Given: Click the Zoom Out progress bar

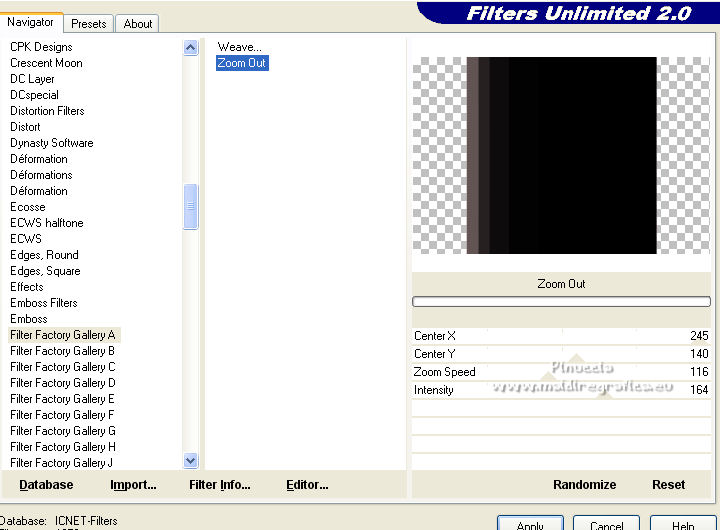Looking at the screenshot, I should click(x=561, y=301).
